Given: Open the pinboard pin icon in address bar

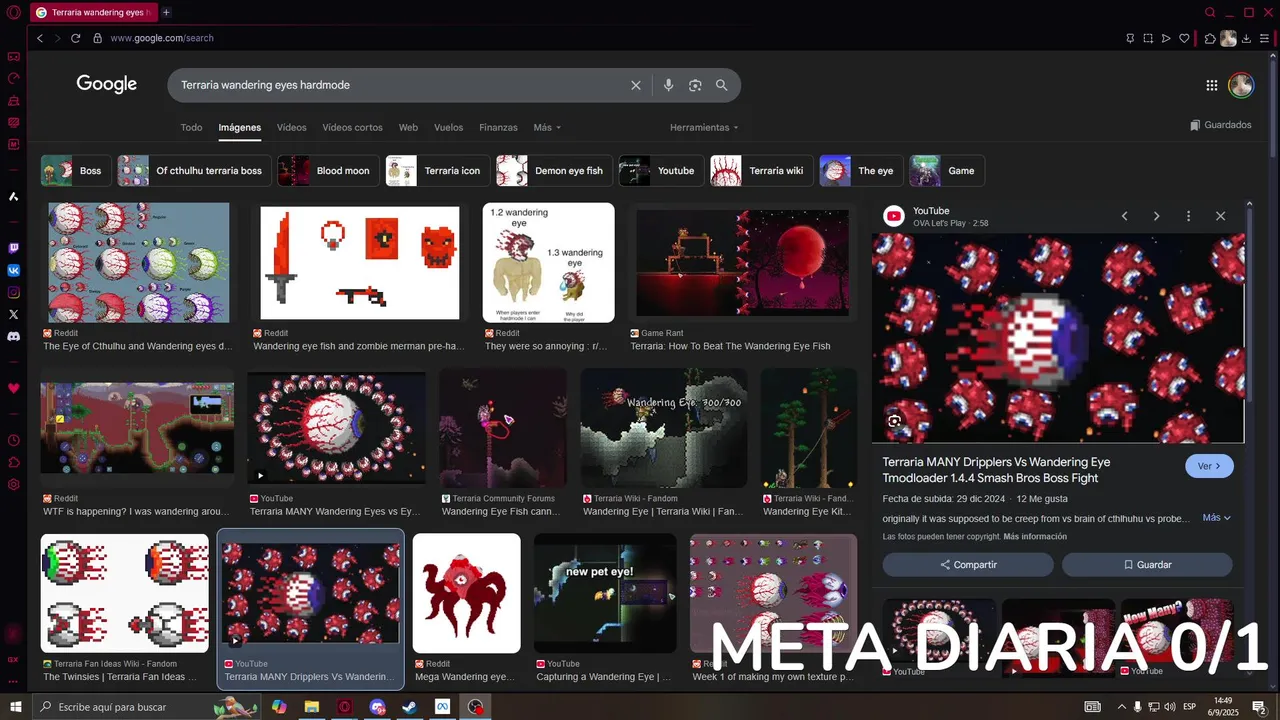Looking at the screenshot, I should pos(1130,38).
